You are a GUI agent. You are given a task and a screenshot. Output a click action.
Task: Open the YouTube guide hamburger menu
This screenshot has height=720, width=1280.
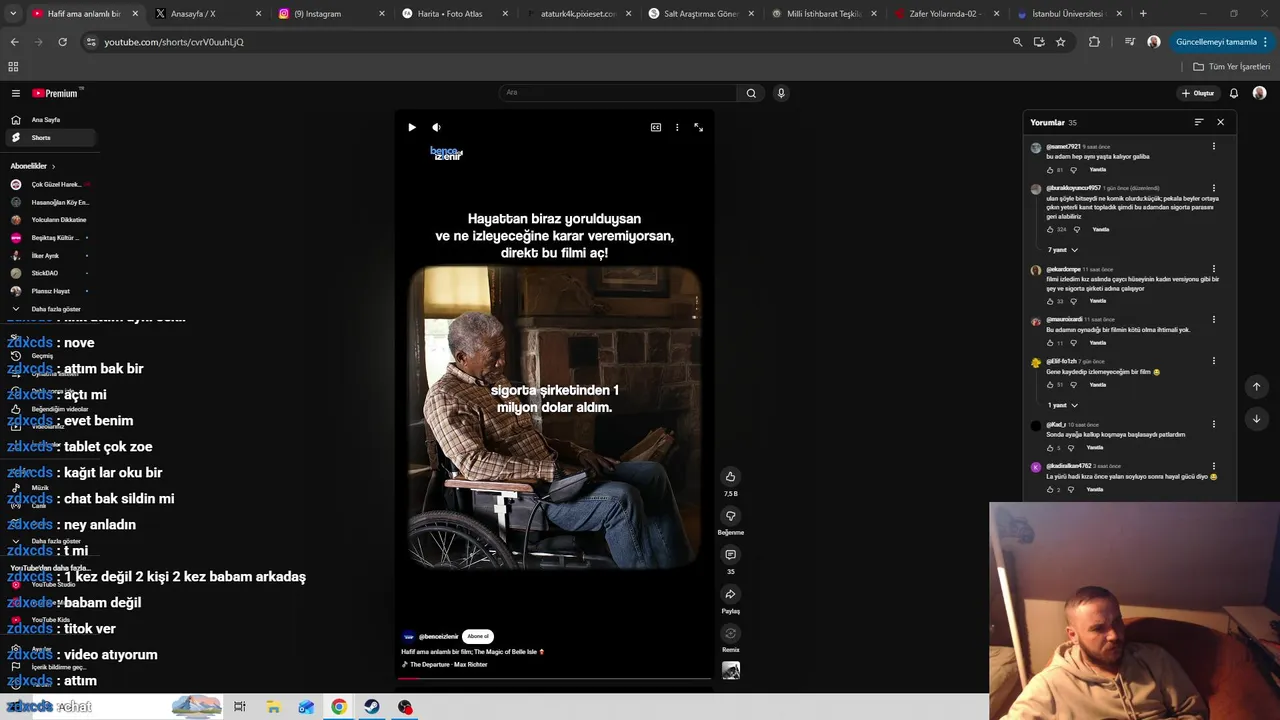[16, 93]
